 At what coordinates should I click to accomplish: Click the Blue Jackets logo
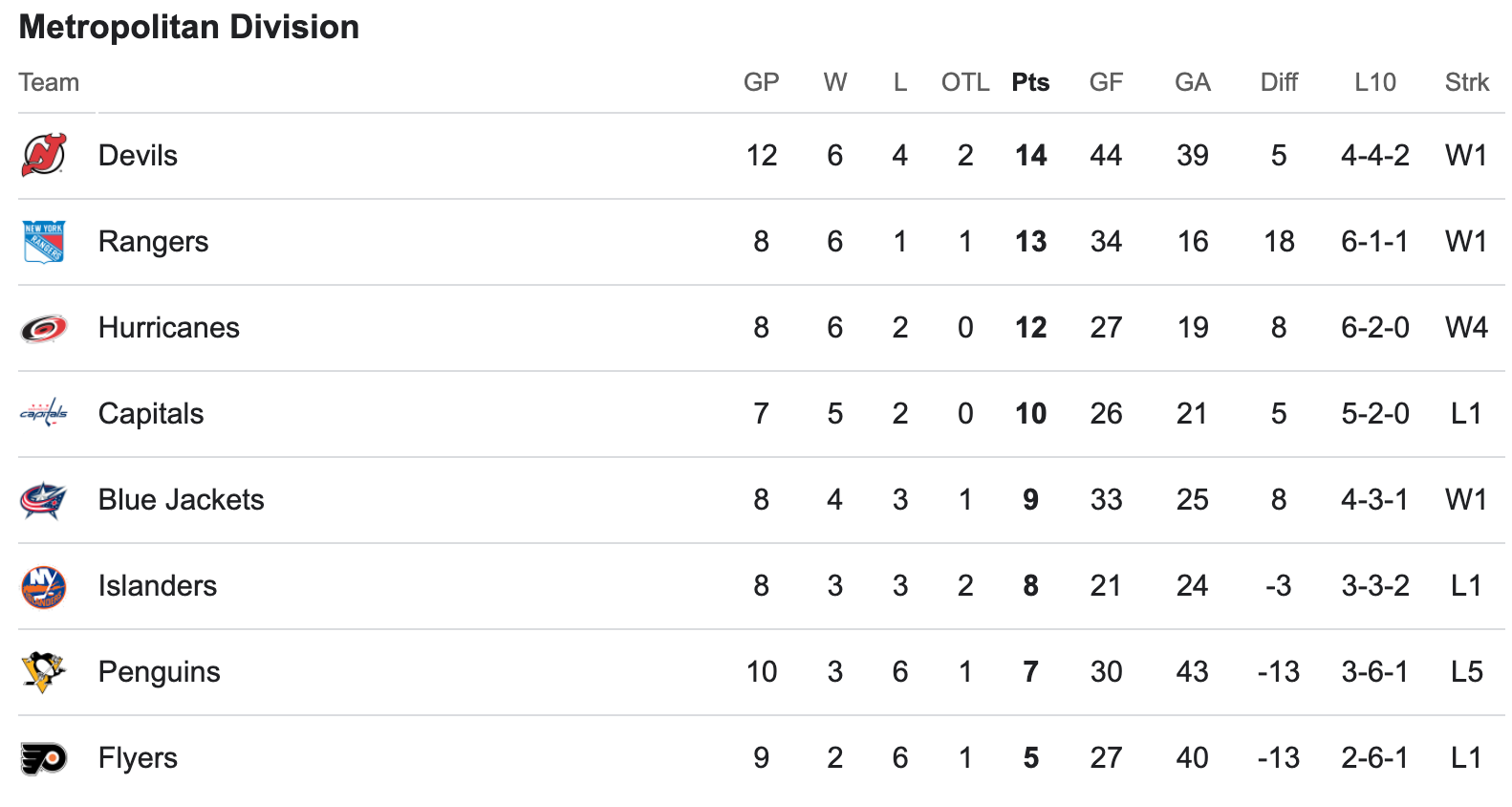(x=44, y=499)
